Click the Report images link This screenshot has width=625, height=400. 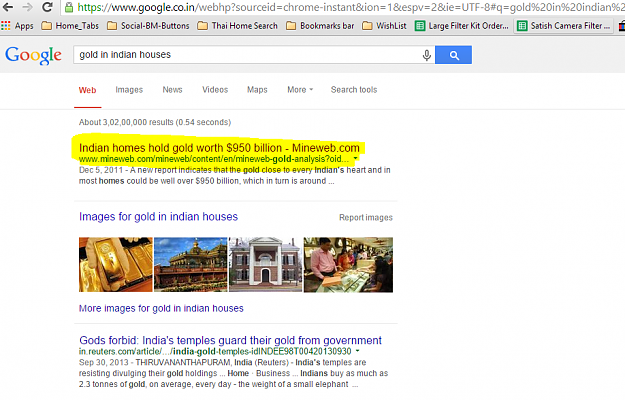(366, 218)
